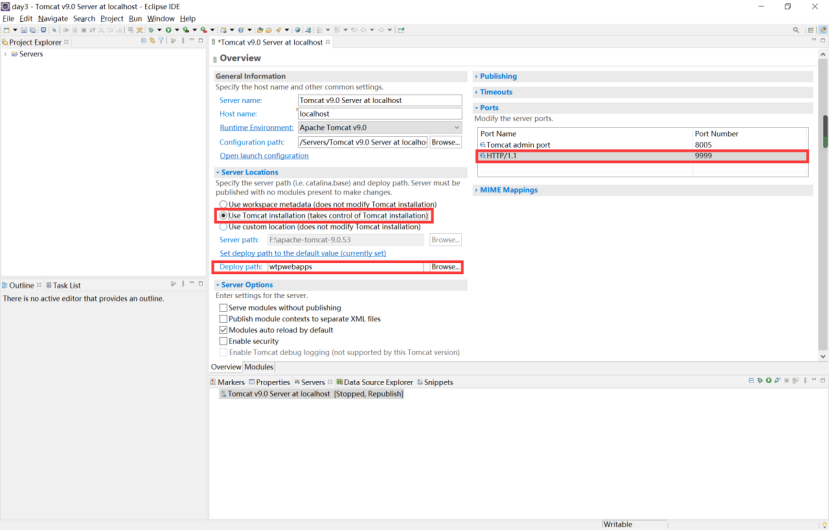The width and height of the screenshot is (830, 530).
Task: Uncheck Modules auto reload by default
Action: click(223, 330)
